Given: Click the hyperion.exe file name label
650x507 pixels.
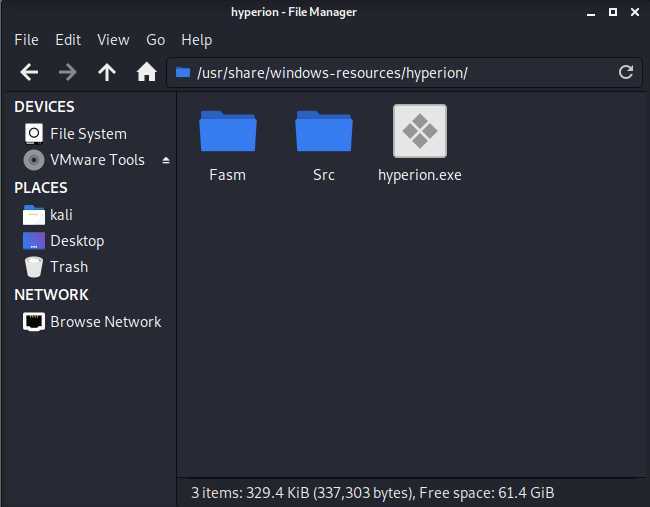Looking at the screenshot, I should [x=420, y=175].
